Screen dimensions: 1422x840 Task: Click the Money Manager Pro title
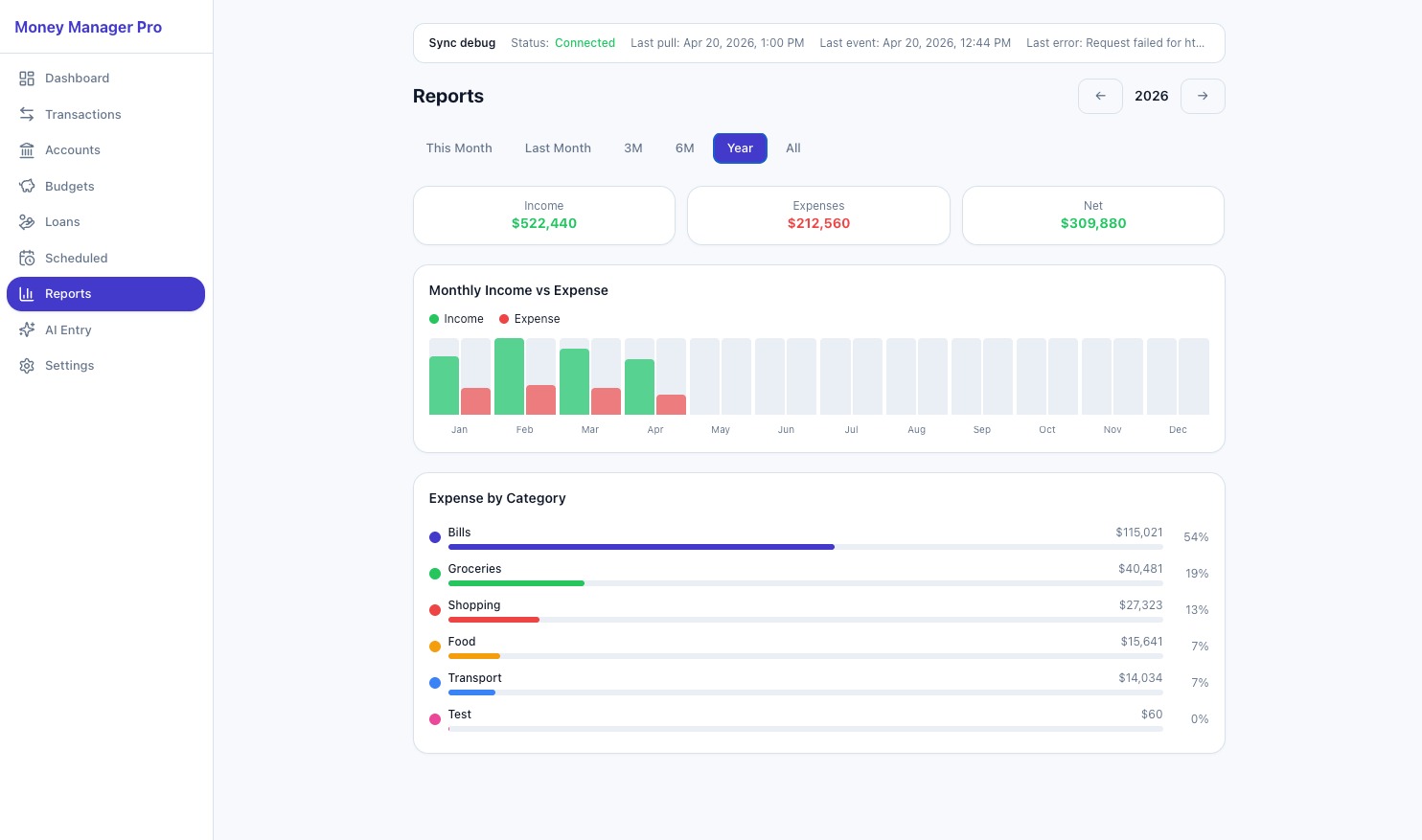pyautogui.click(x=88, y=28)
